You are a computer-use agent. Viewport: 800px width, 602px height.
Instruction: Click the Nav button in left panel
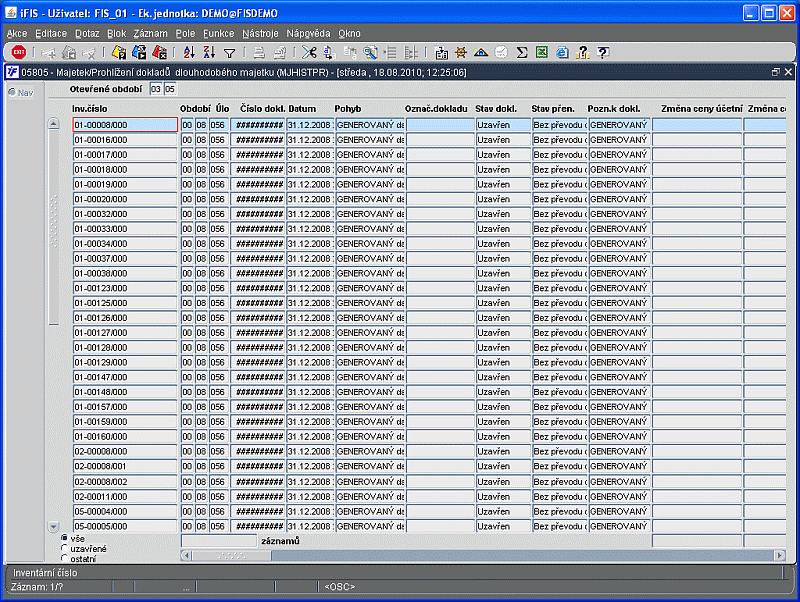point(21,93)
